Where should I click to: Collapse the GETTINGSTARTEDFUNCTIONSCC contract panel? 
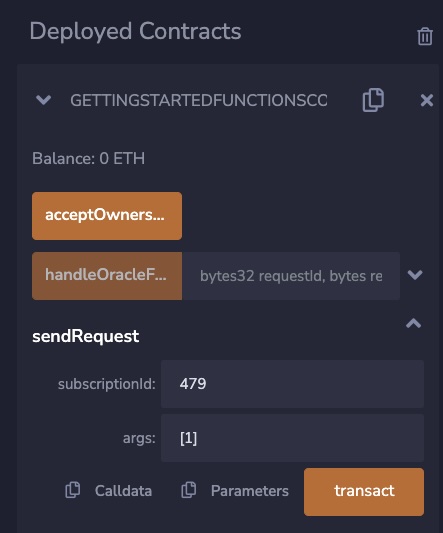pyautogui.click(x=44, y=100)
